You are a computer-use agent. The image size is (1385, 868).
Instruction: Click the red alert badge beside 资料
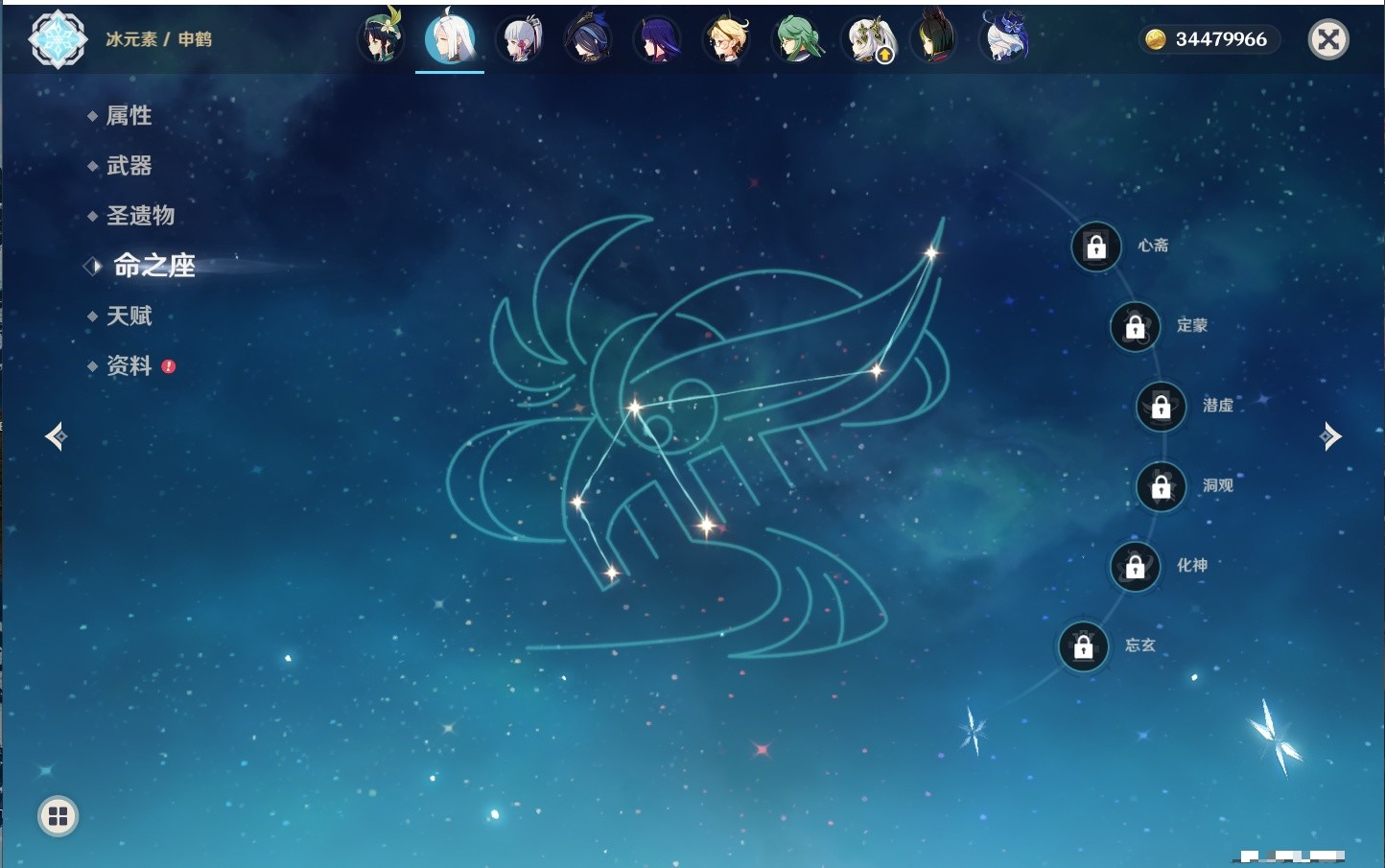click(169, 366)
